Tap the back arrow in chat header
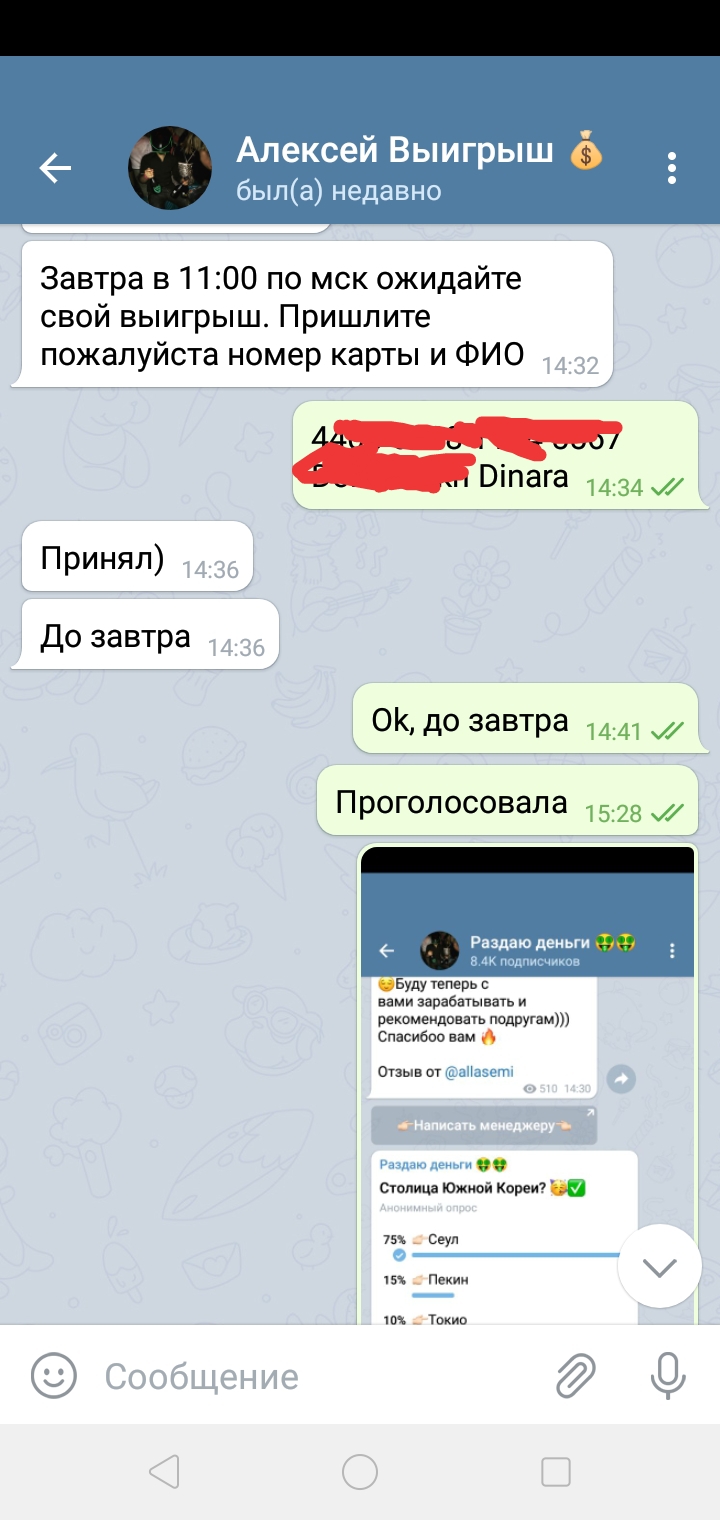This screenshot has height=1520, width=720. click(55, 168)
